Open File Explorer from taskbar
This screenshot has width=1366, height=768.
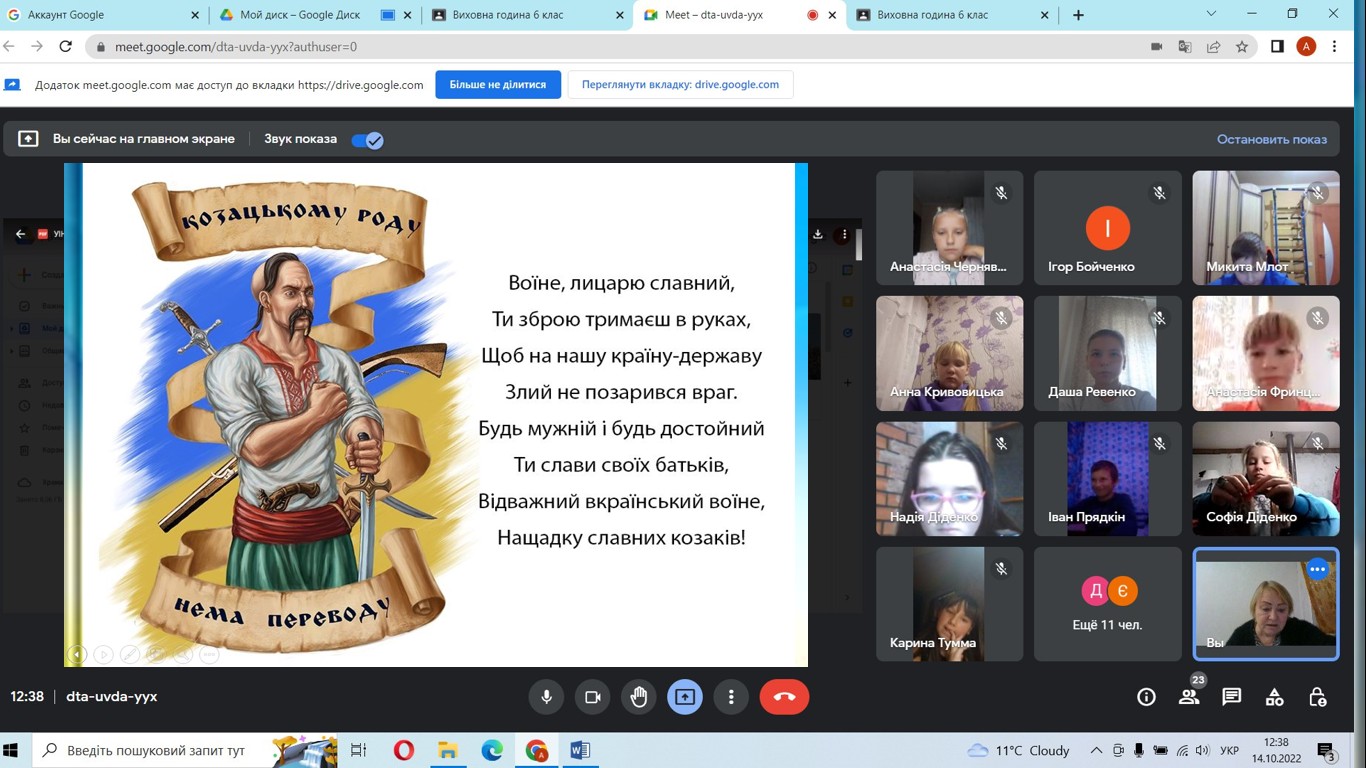coord(447,750)
